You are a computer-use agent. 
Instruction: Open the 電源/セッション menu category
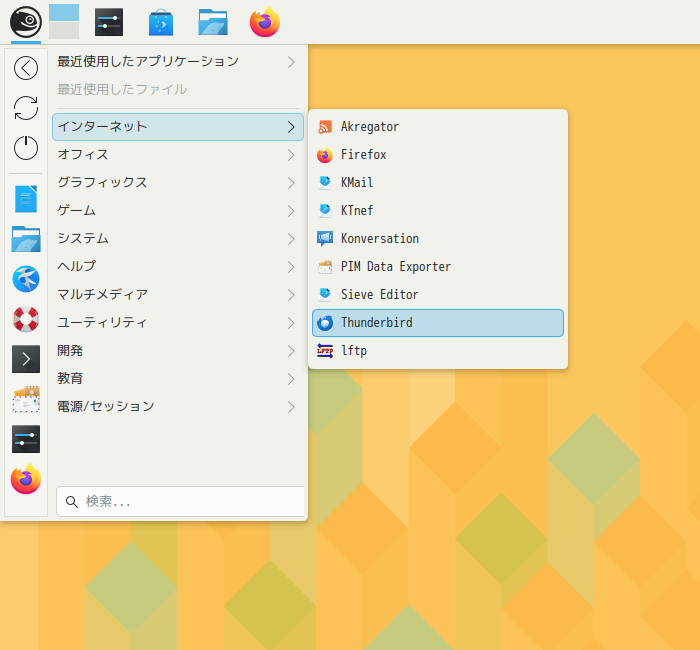[x=178, y=407]
